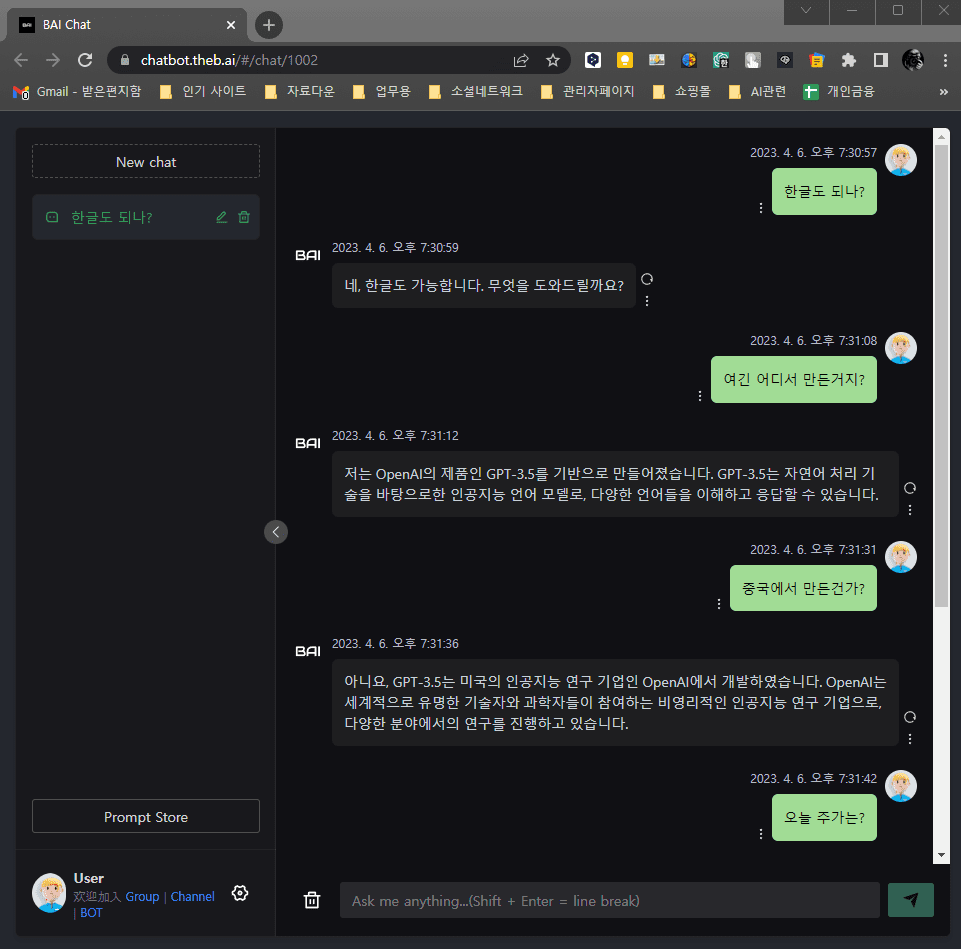Open the 관리자페이지 bookmark folder
Image resolution: width=961 pixels, height=949 pixels.
pyautogui.click(x=588, y=92)
